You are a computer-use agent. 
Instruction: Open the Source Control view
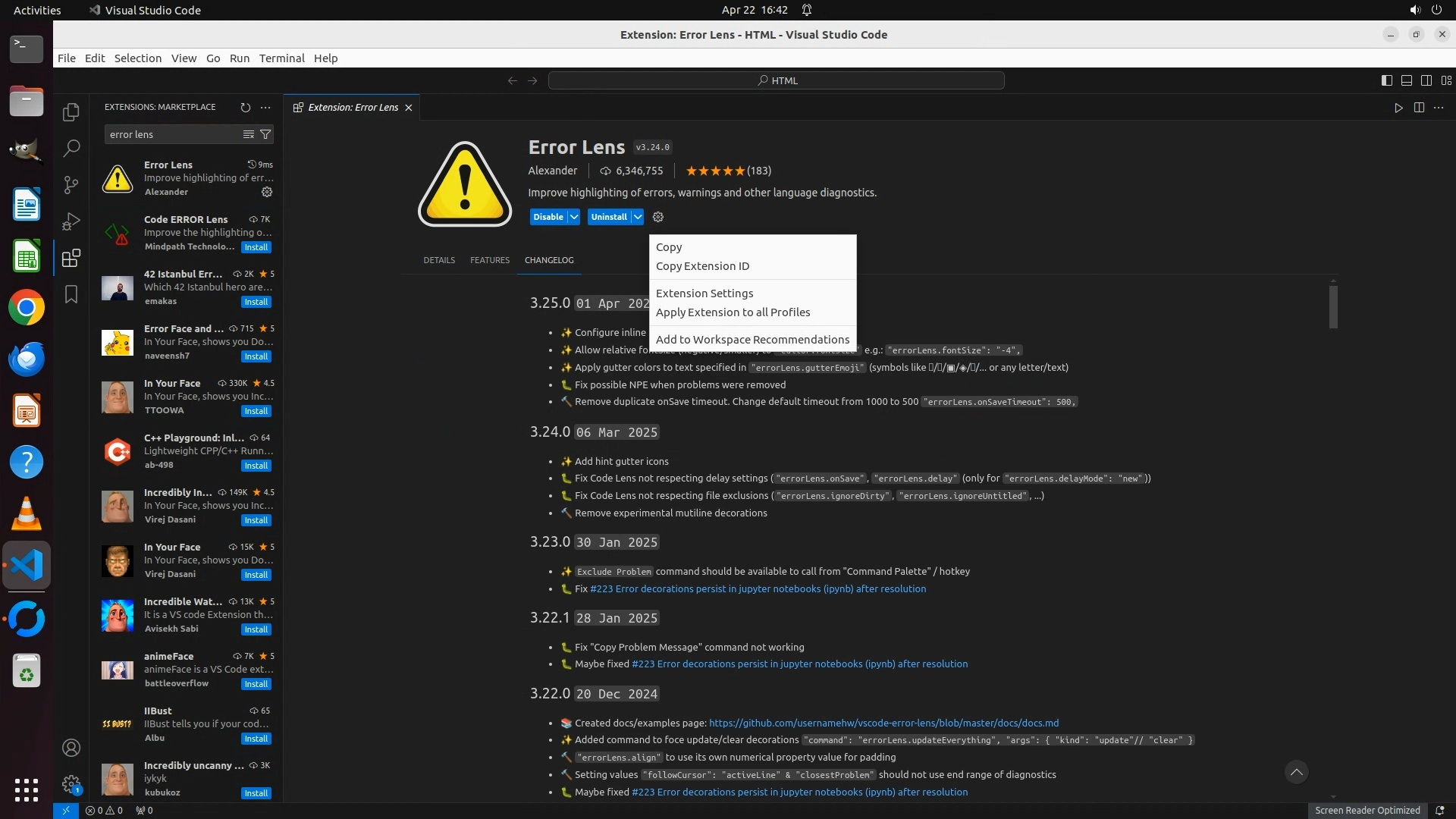click(x=71, y=184)
